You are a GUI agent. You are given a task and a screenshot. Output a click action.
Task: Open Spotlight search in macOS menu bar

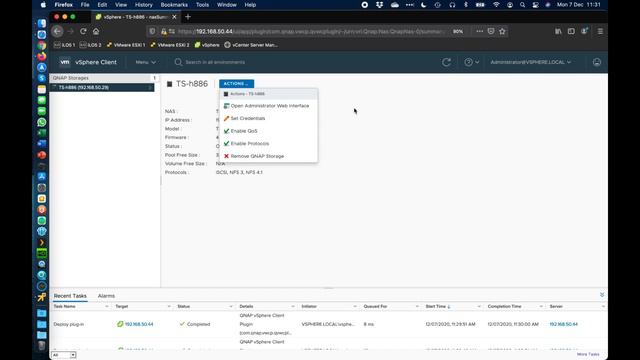pyautogui.click(x=522, y=5)
